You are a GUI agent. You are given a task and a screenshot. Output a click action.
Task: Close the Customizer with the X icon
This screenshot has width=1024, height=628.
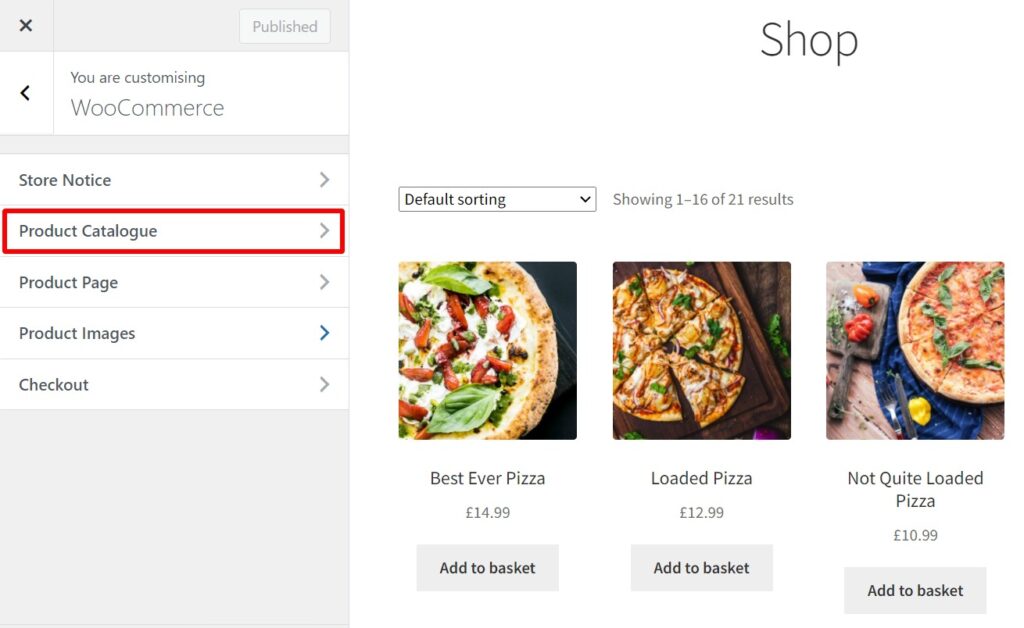(25, 25)
